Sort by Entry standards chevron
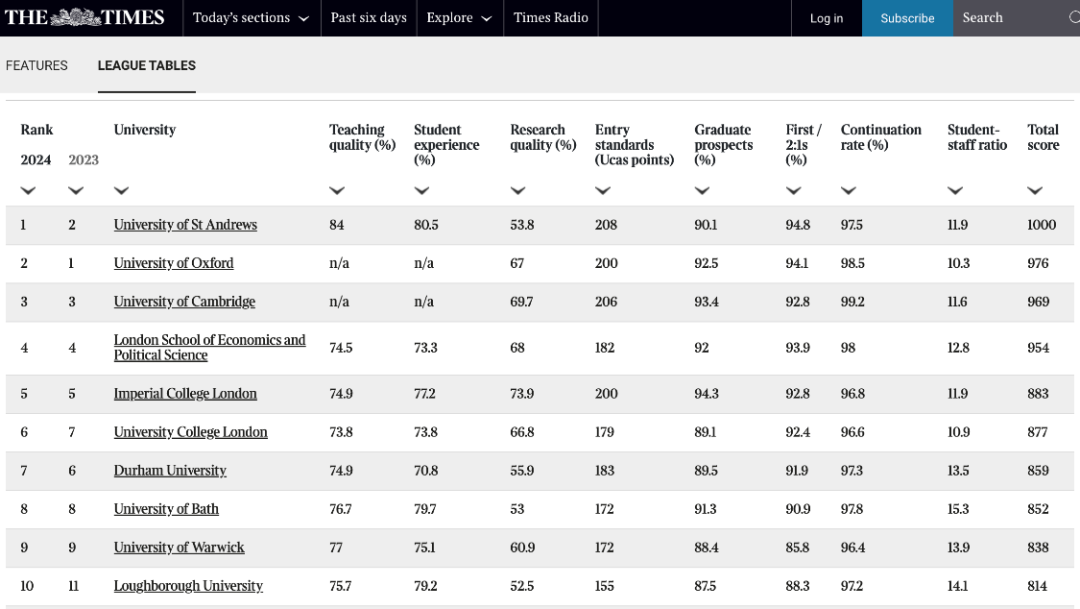The height and width of the screenshot is (609, 1080). point(603,191)
